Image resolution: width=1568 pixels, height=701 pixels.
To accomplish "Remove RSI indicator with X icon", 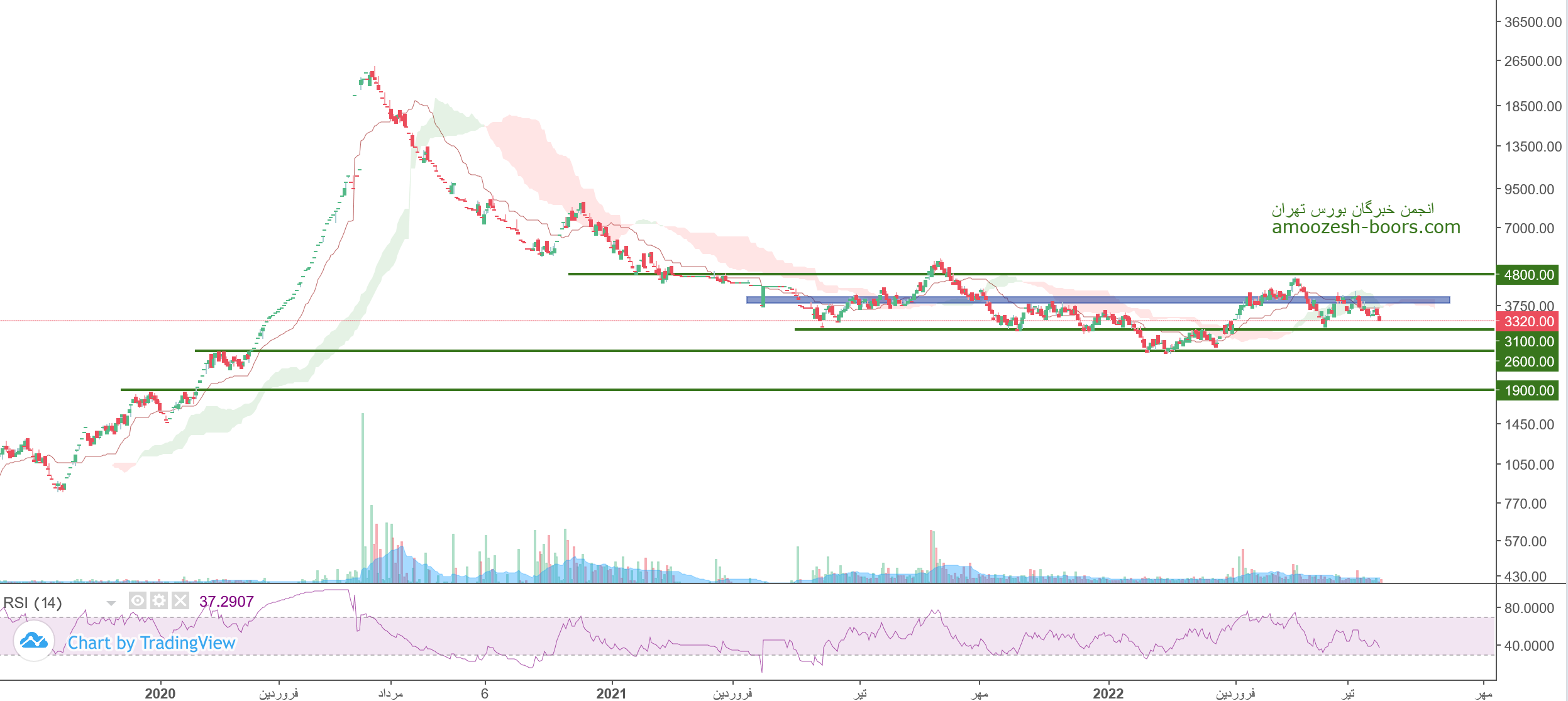I will click(180, 601).
